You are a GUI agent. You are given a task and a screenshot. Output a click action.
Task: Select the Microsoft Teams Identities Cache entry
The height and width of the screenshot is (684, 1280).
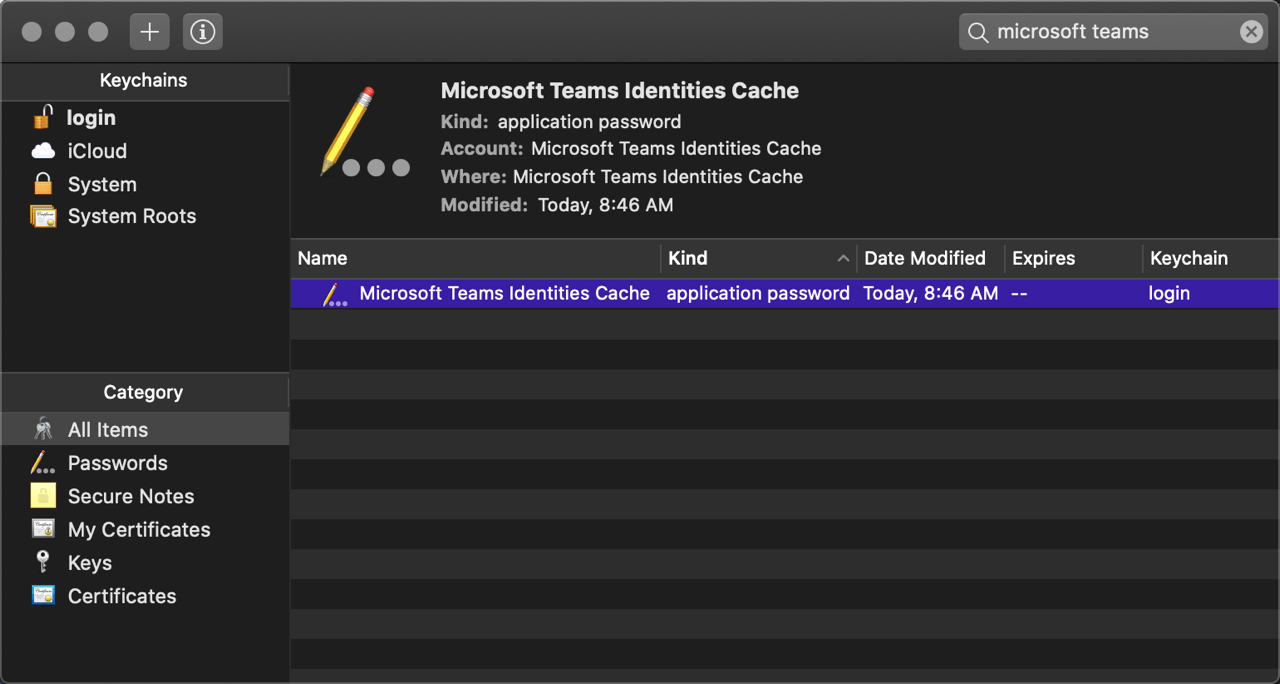click(x=504, y=293)
